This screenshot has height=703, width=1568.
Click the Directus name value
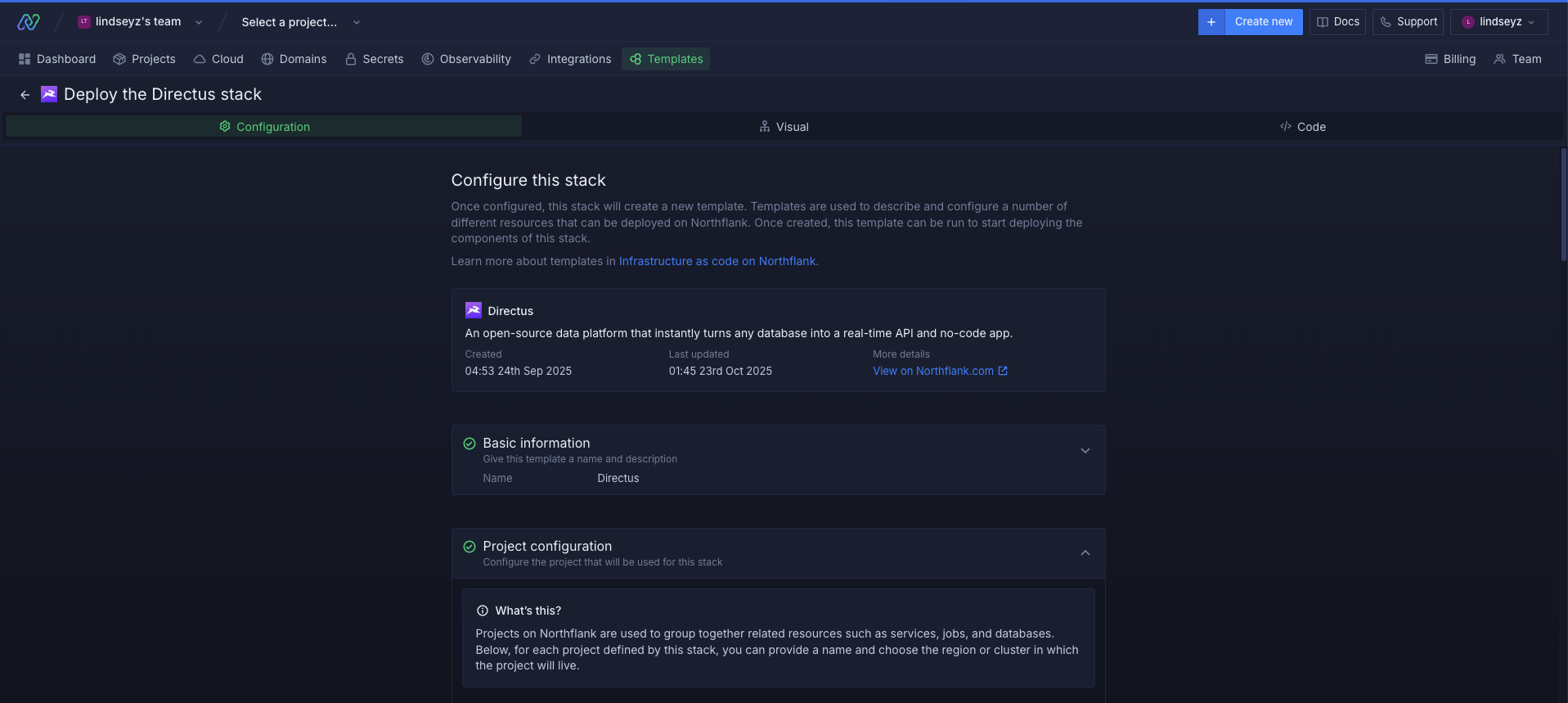(x=618, y=478)
